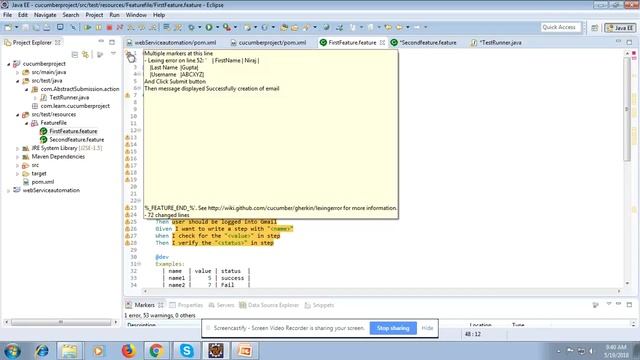Click the green Run toolbar icon
640x360 pixels.
209,27
